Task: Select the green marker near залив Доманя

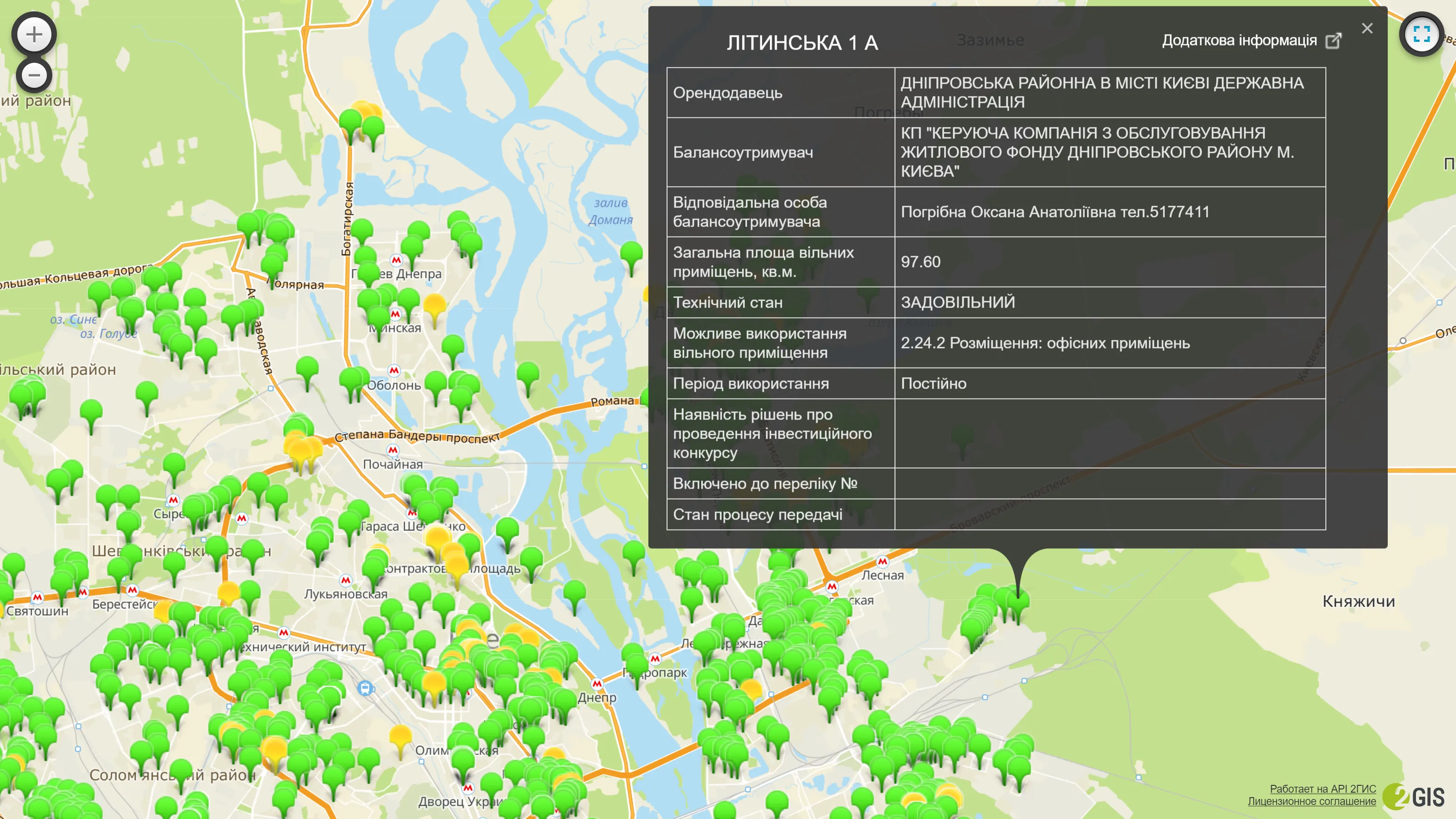Action: pos(632,253)
